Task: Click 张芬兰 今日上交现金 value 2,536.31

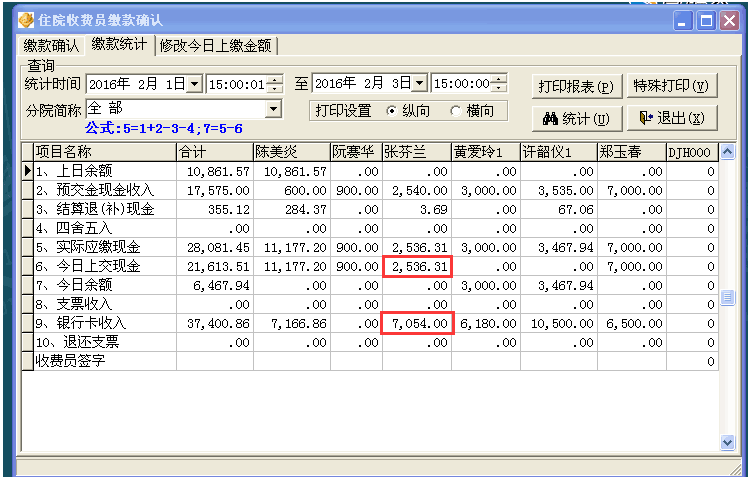Action: point(417,266)
